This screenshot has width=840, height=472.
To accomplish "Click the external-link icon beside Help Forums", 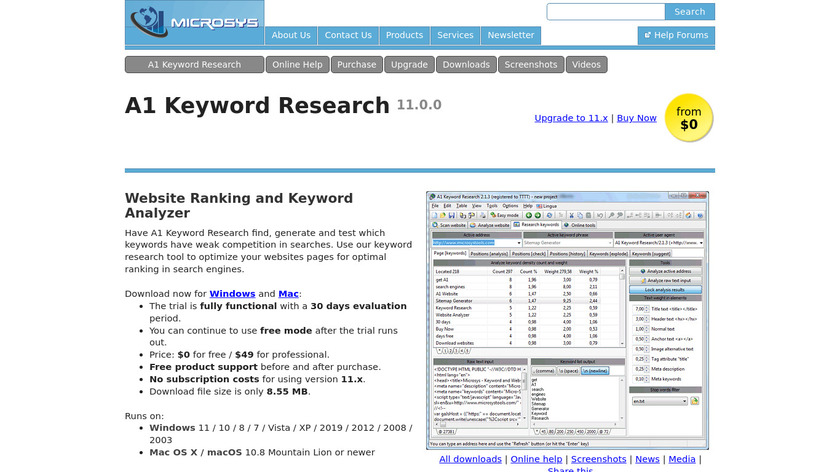I will coord(648,35).
